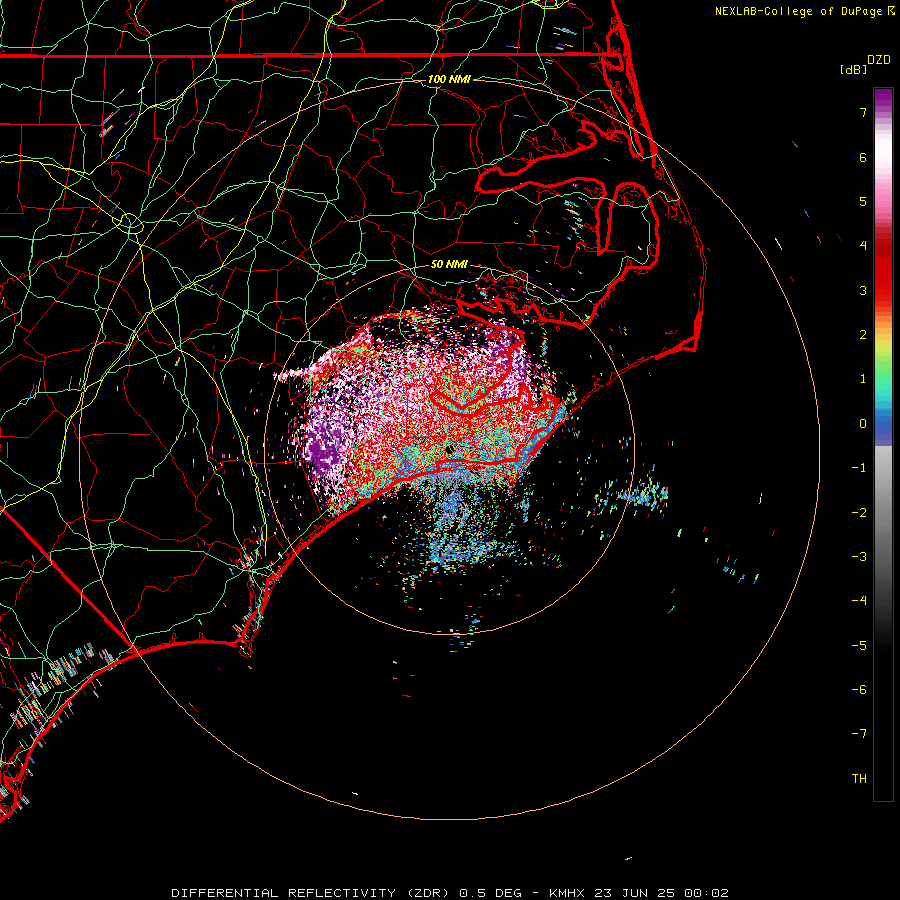Image resolution: width=900 pixels, height=900 pixels.
Task: Click the -5 value on the color scale
Action: (x=859, y=646)
